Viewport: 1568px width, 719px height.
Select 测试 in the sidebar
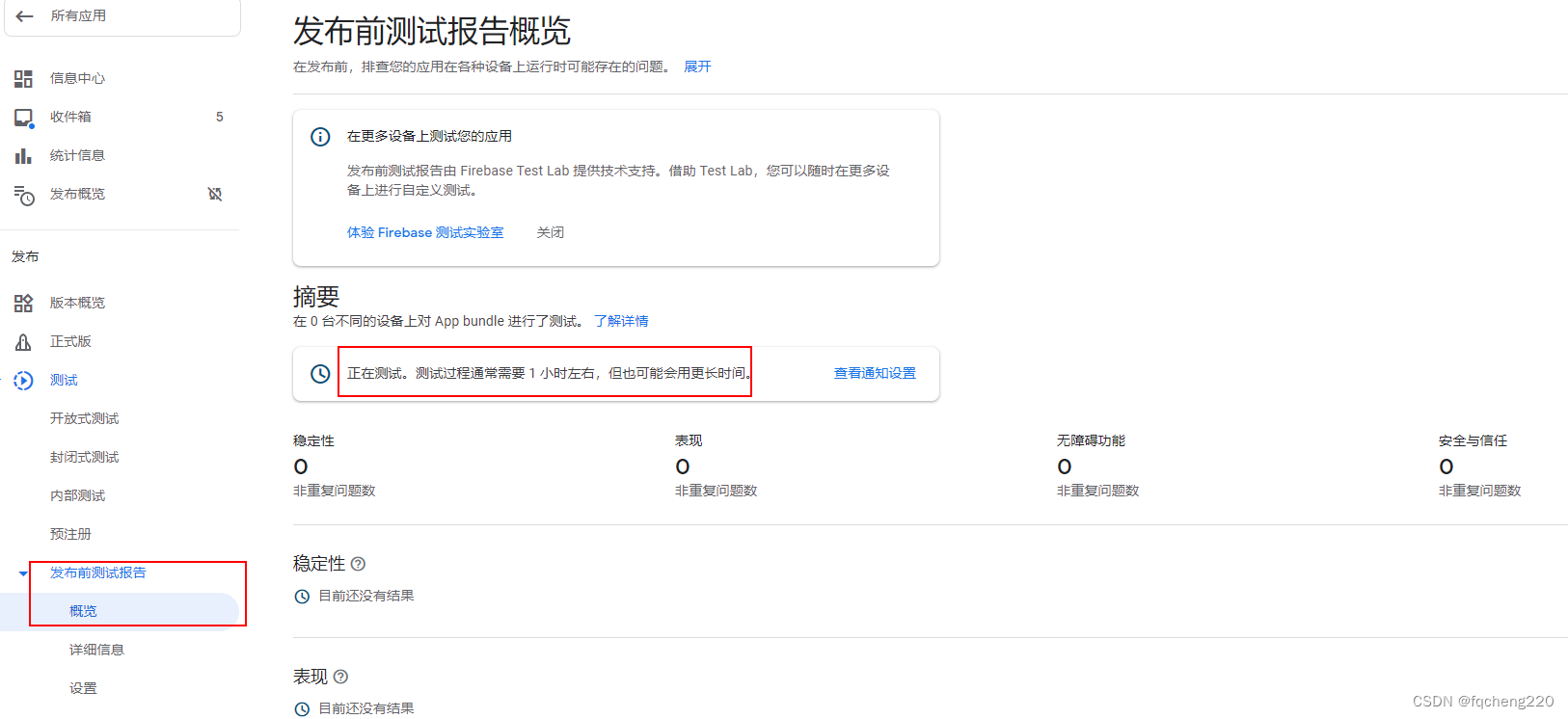coord(64,380)
